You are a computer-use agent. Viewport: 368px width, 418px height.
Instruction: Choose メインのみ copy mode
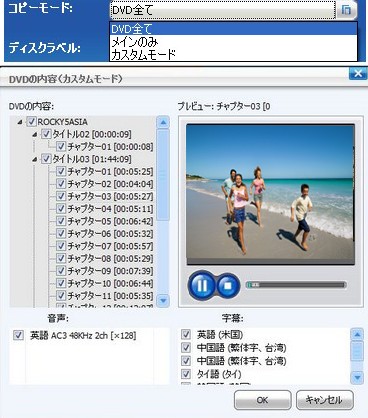click(x=233, y=42)
